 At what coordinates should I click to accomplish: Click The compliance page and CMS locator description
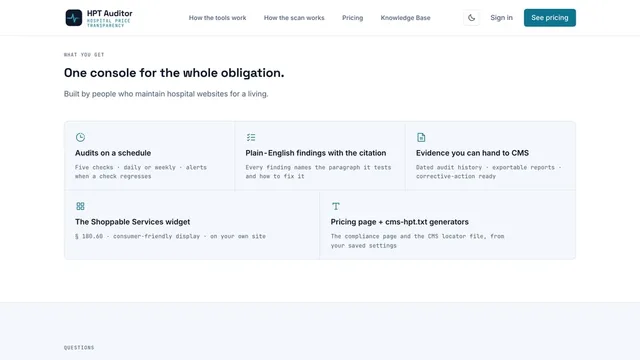[x=417, y=241]
